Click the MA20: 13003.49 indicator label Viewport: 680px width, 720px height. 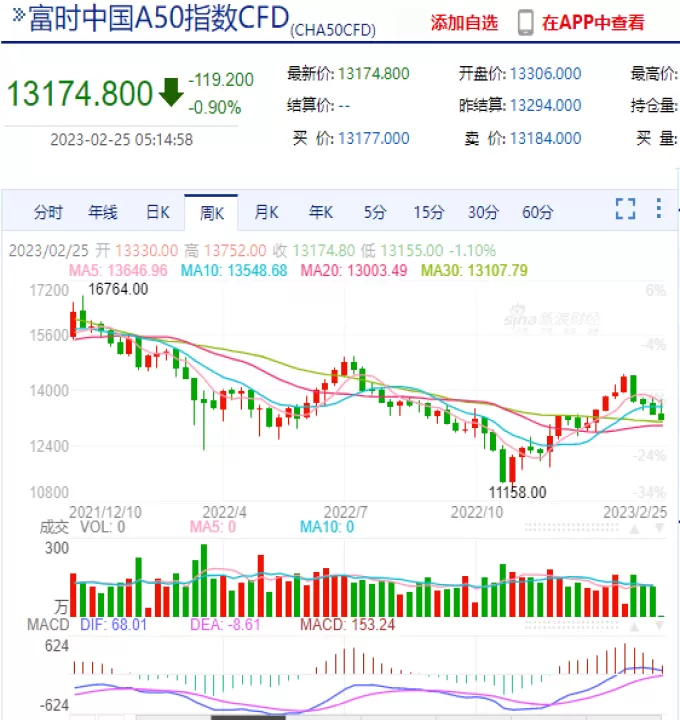(x=354, y=270)
